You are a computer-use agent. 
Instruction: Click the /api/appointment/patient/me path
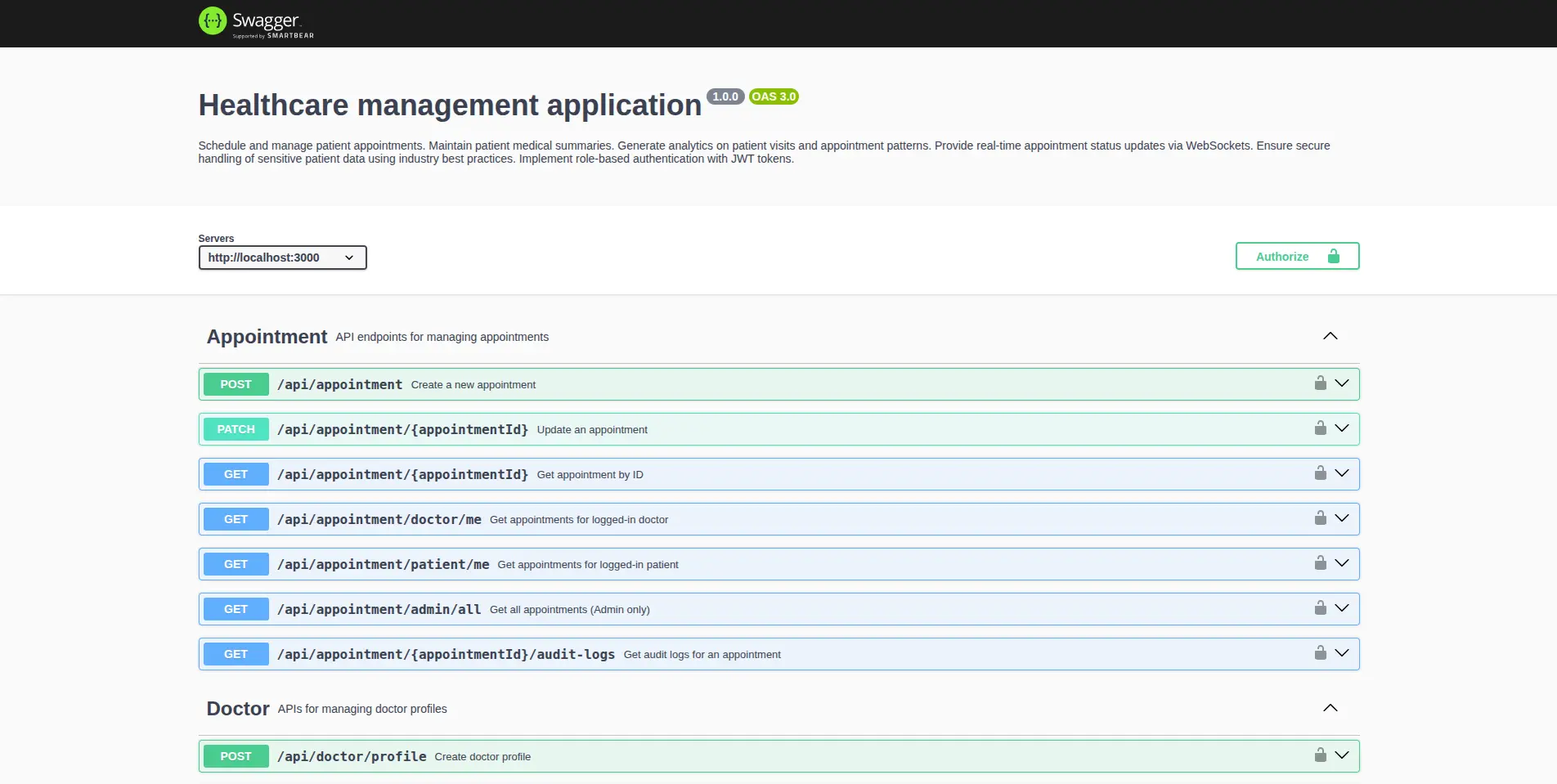point(384,564)
